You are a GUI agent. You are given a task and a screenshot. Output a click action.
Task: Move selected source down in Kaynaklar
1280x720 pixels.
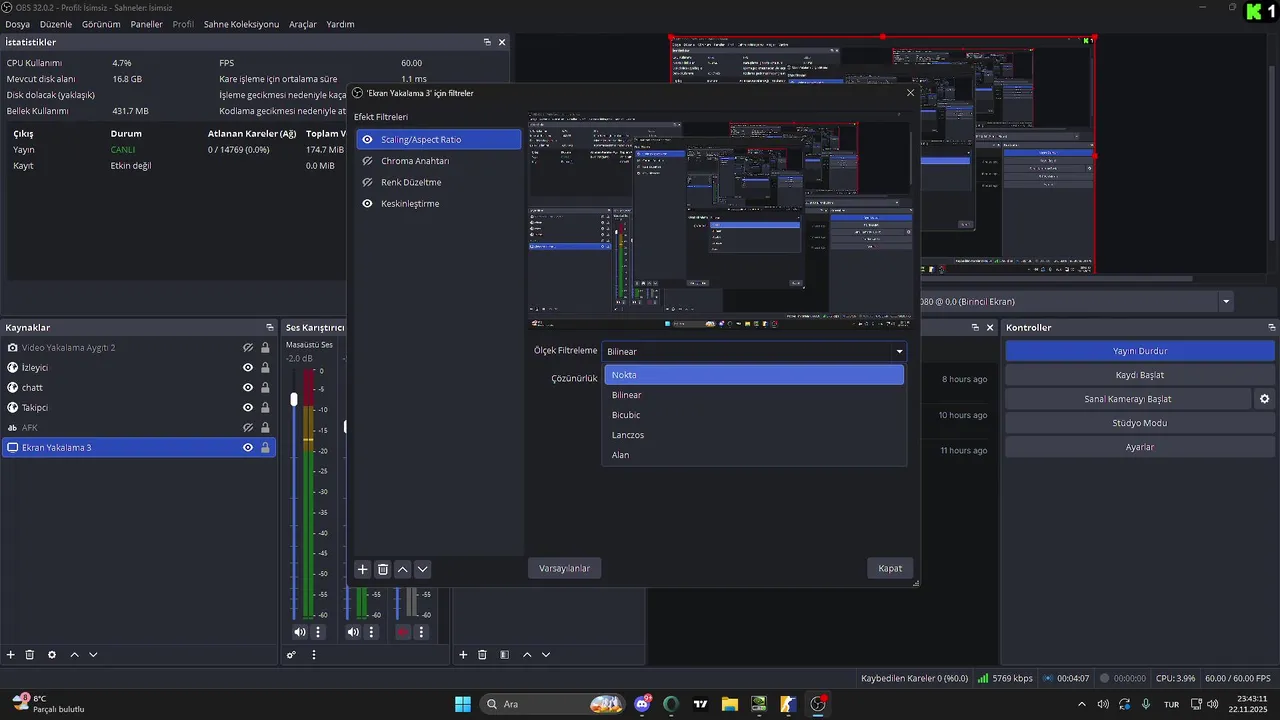click(93, 655)
